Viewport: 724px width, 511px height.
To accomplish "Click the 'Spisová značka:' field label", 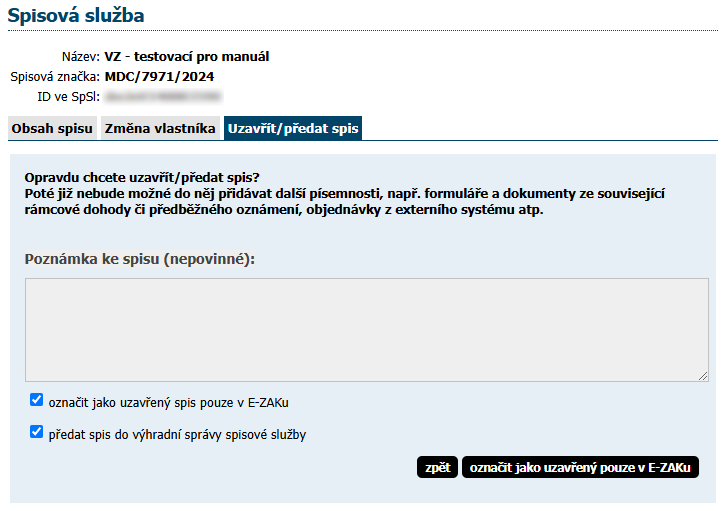I will [55, 76].
